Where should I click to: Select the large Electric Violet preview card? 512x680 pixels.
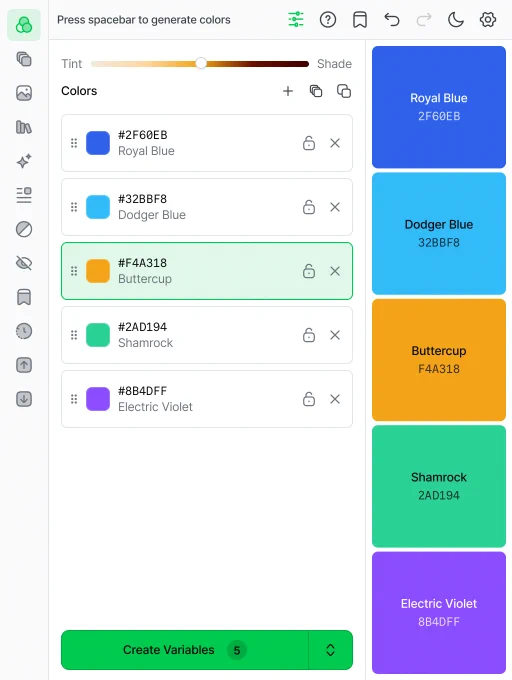pyautogui.click(x=439, y=612)
